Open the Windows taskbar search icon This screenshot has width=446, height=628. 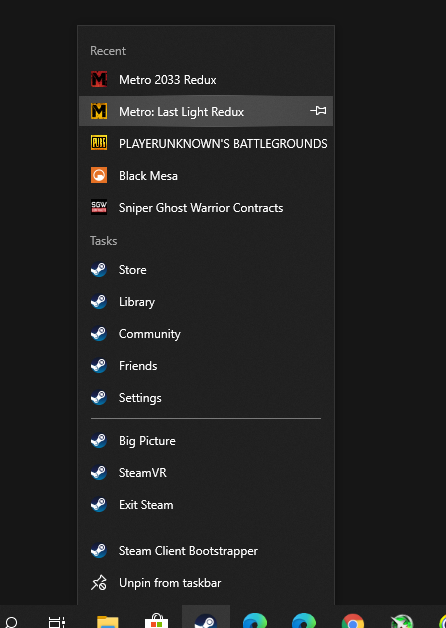11,622
